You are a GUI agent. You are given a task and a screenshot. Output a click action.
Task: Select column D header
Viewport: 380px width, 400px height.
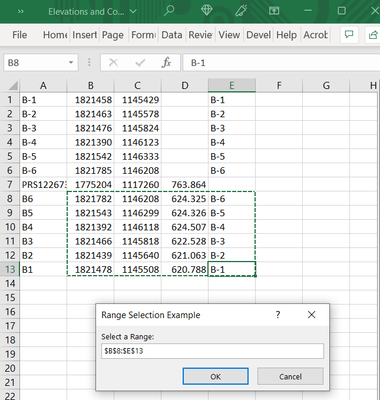click(x=185, y=86)
